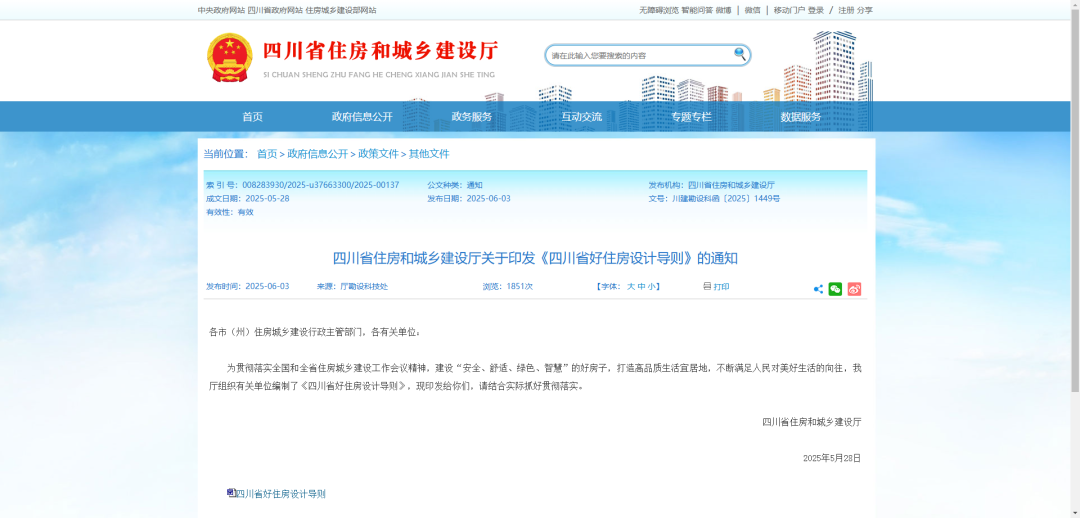Click the 浏览 1851次 view count
This screenshot has height=518, width=1080.
tap(508, 287)
